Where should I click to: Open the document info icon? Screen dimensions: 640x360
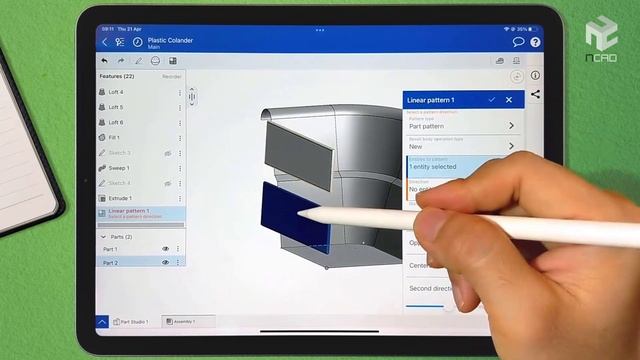pos(535,75)
